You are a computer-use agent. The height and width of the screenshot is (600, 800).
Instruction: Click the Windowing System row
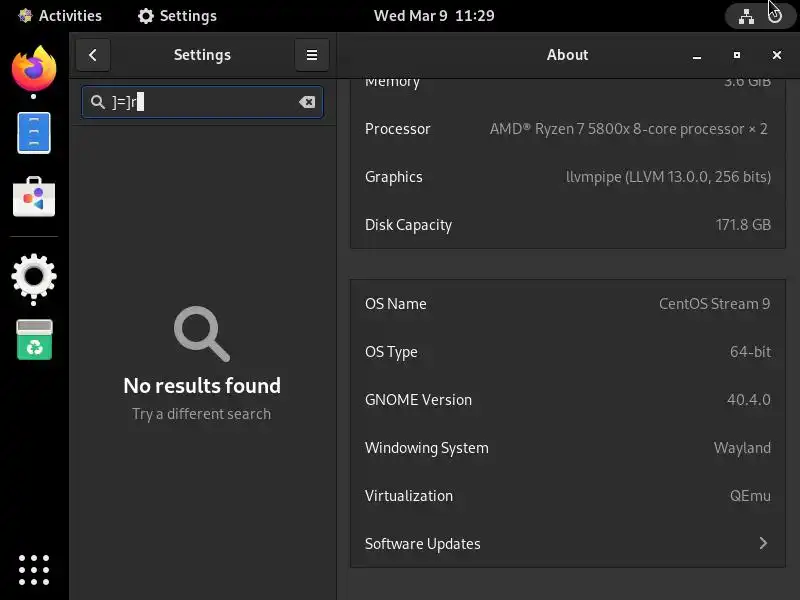[568, 448]
